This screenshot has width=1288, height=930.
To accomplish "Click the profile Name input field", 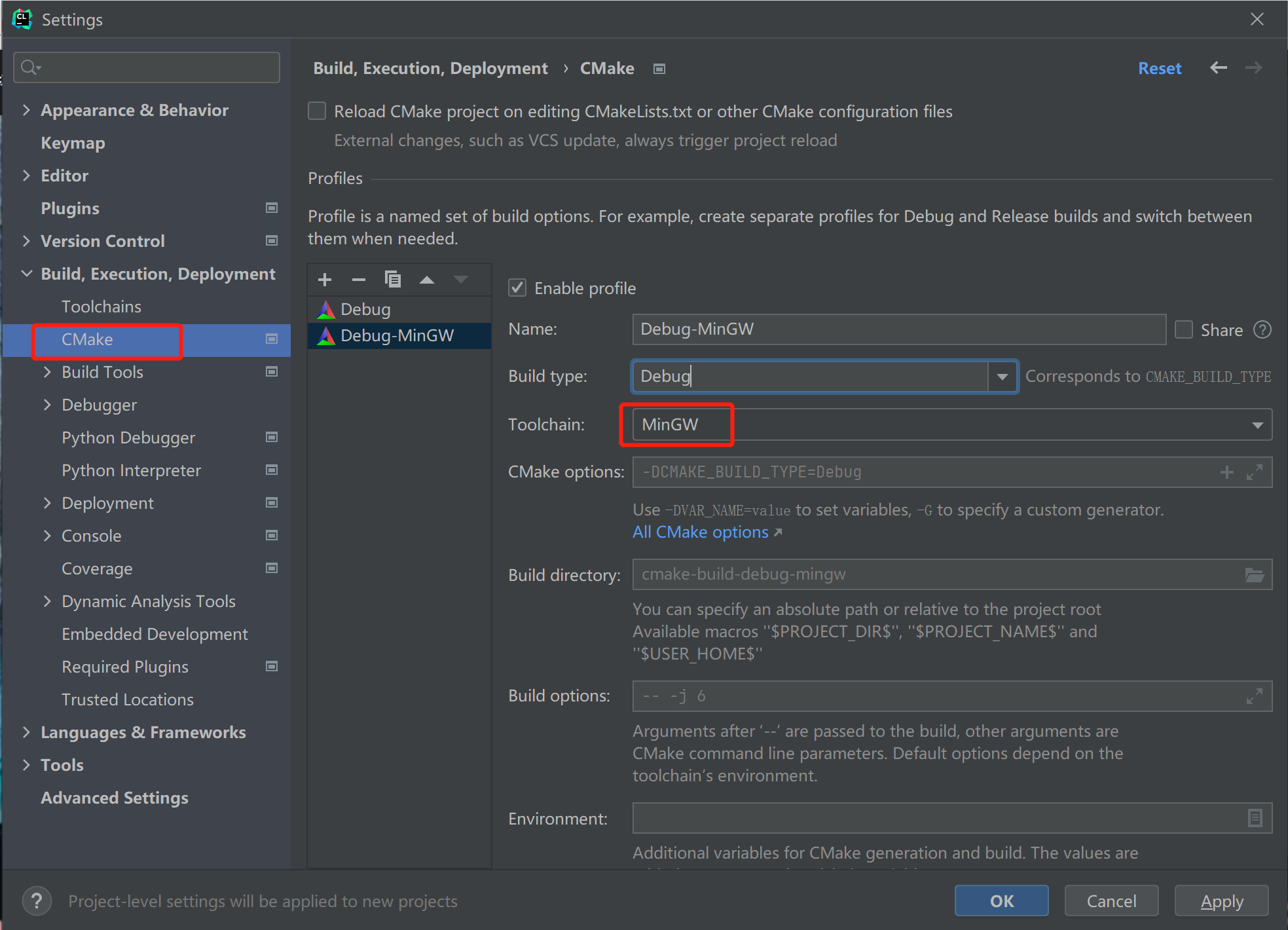I will (899, 329).
